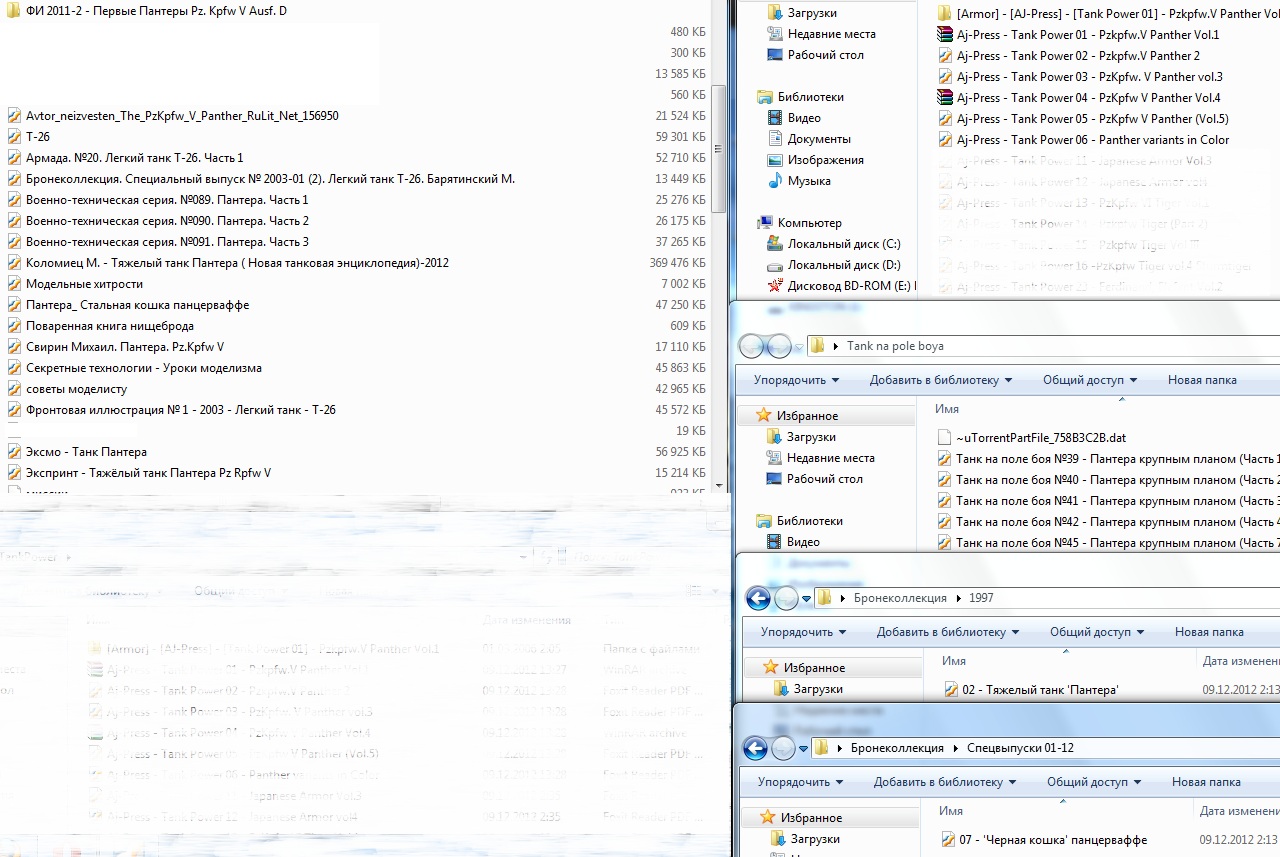This screenshot has width=1280, height=857.
Task: Open Музыка library in the sidebar
Action: [x=809, y=181]
